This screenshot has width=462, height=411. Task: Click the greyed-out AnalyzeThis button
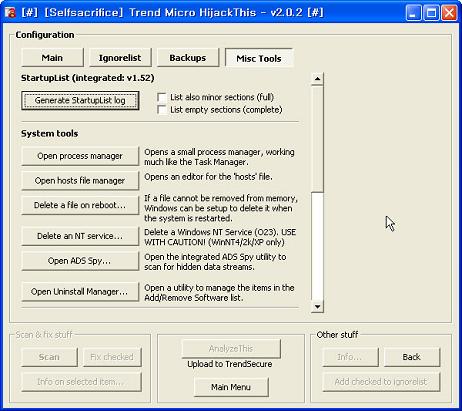click(x=231, y=349)
